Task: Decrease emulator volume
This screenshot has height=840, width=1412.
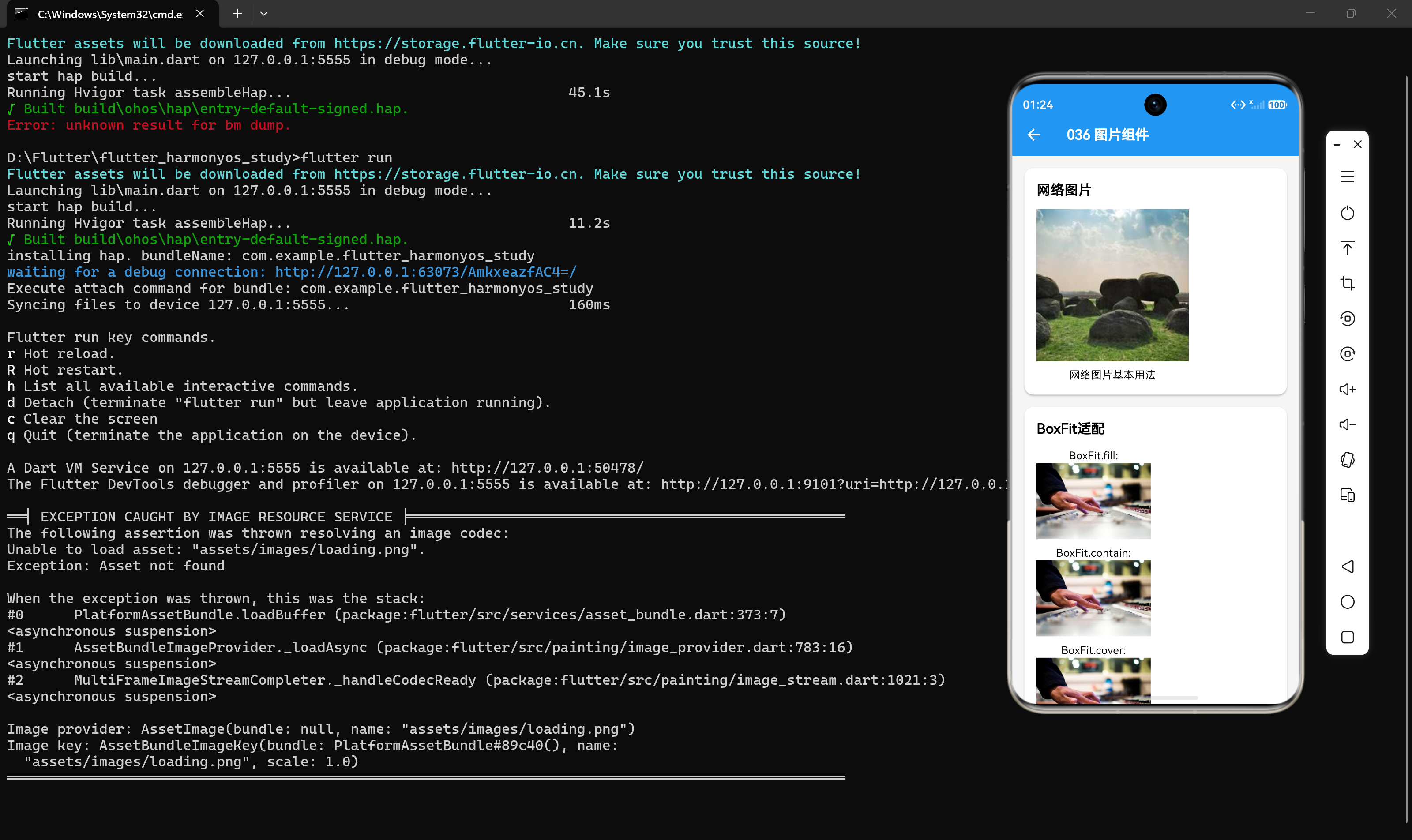Action: [1348, 424]
